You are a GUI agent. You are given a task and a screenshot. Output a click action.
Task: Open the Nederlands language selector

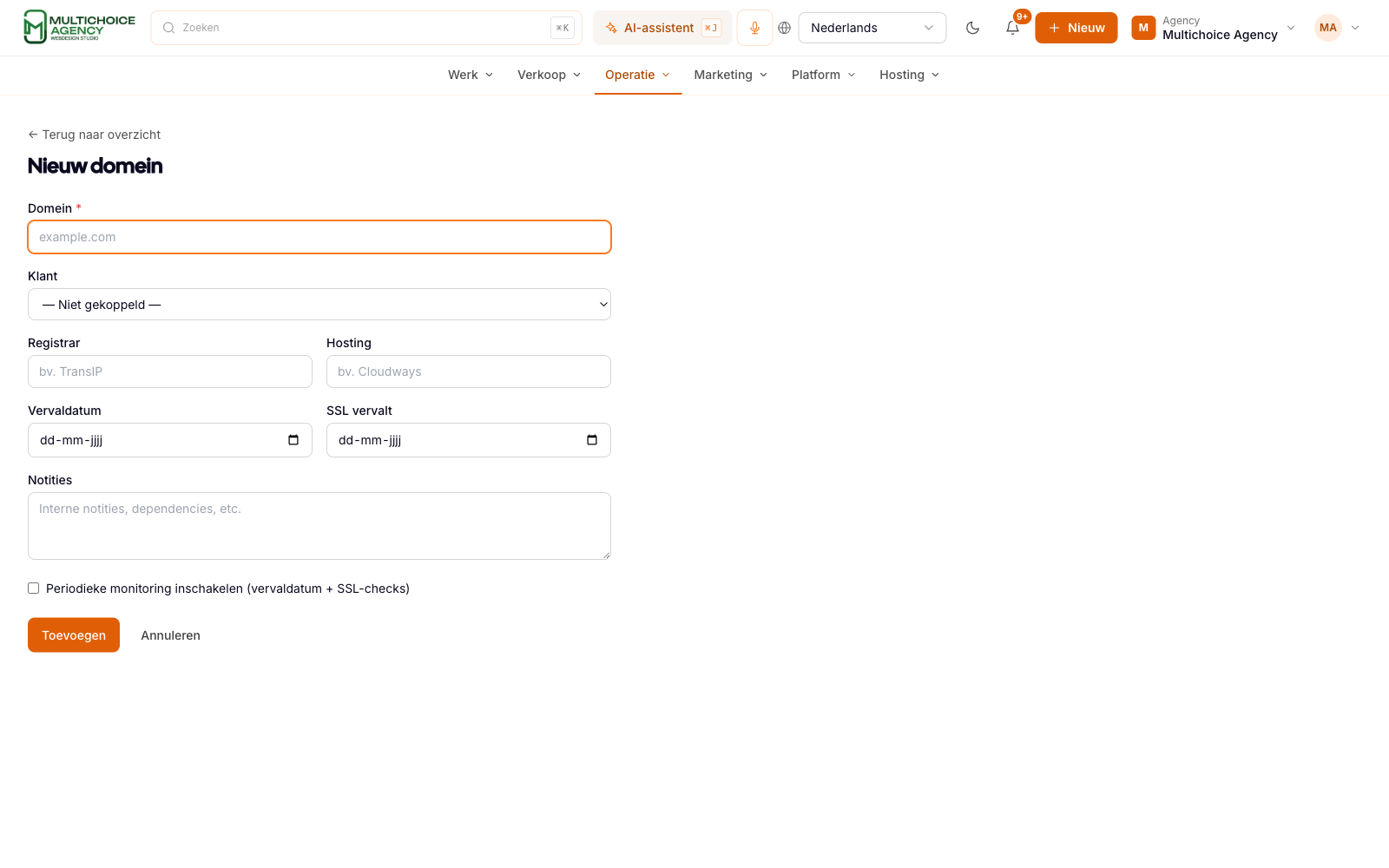(x=872, y=28)
